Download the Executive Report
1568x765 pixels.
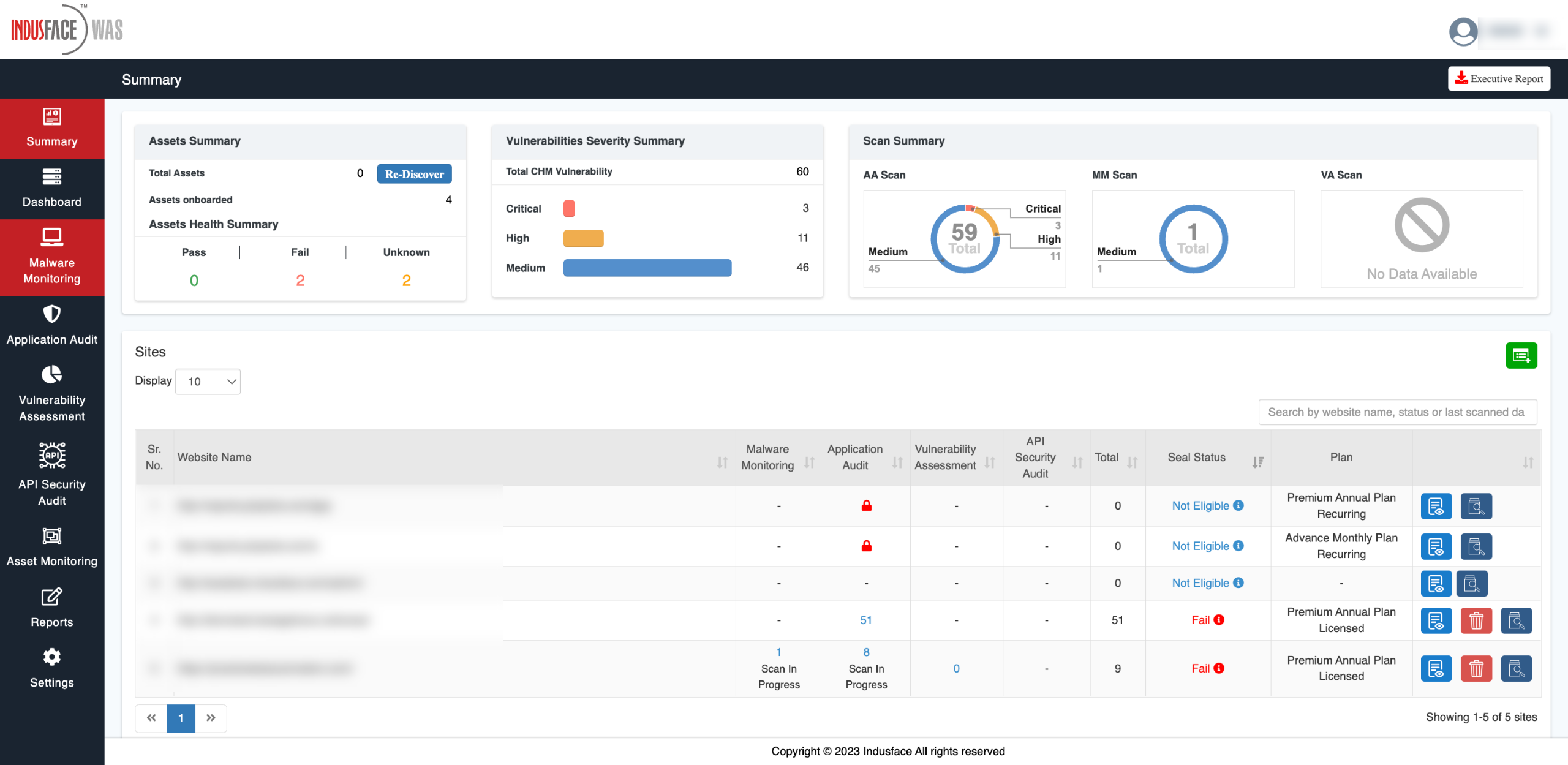click(1499, 78)
